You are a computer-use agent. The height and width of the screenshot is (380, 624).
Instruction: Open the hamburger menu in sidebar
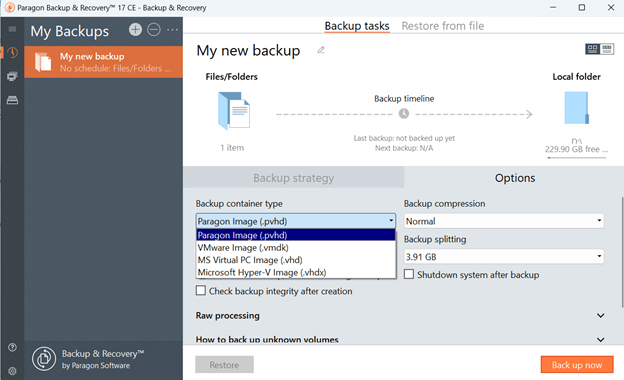pyautogui.click(x=12, y=29)
